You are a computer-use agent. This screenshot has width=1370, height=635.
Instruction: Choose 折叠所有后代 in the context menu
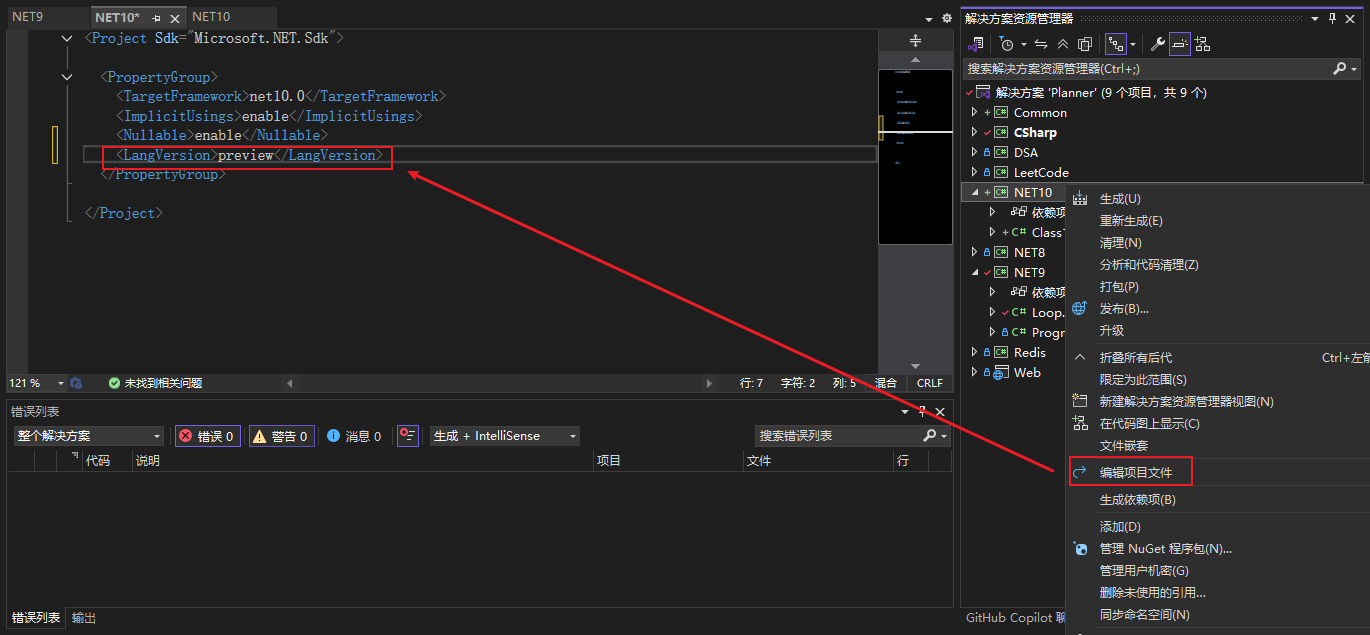[1136, 357]
